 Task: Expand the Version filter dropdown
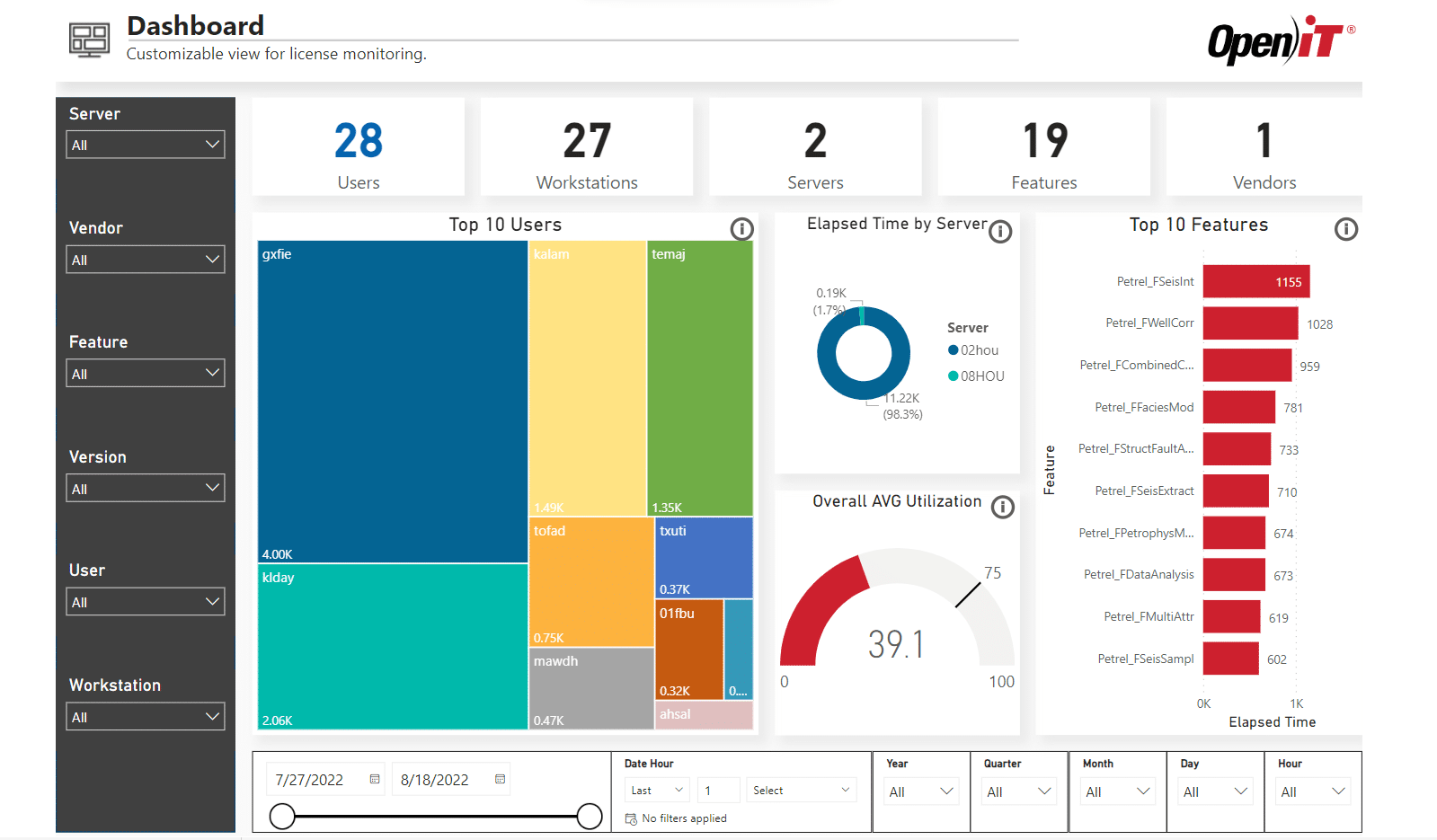(146, 489)
